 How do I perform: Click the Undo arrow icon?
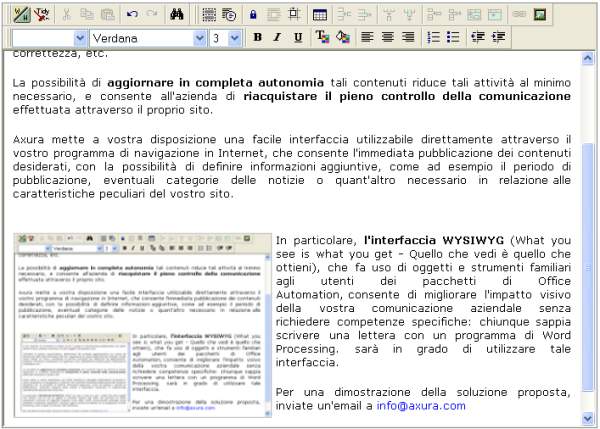pos(133,15)
